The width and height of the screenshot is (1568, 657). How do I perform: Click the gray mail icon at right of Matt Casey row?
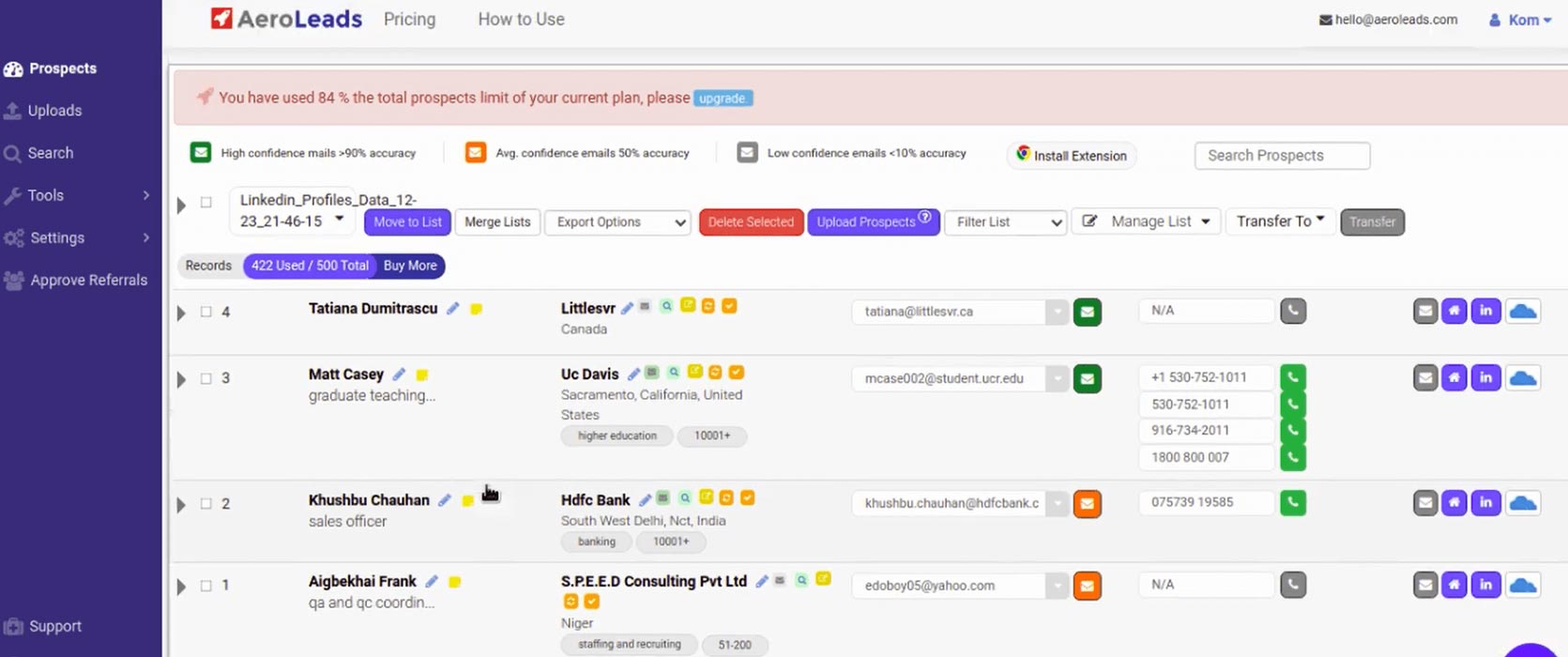click(1425, 378)
